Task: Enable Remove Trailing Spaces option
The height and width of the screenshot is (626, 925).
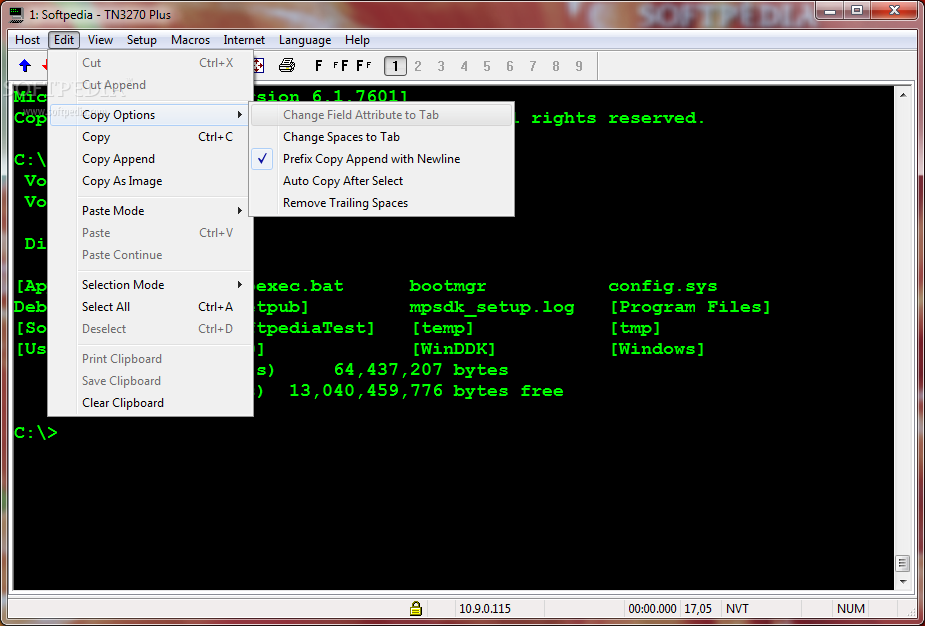Action: (382, 203)
